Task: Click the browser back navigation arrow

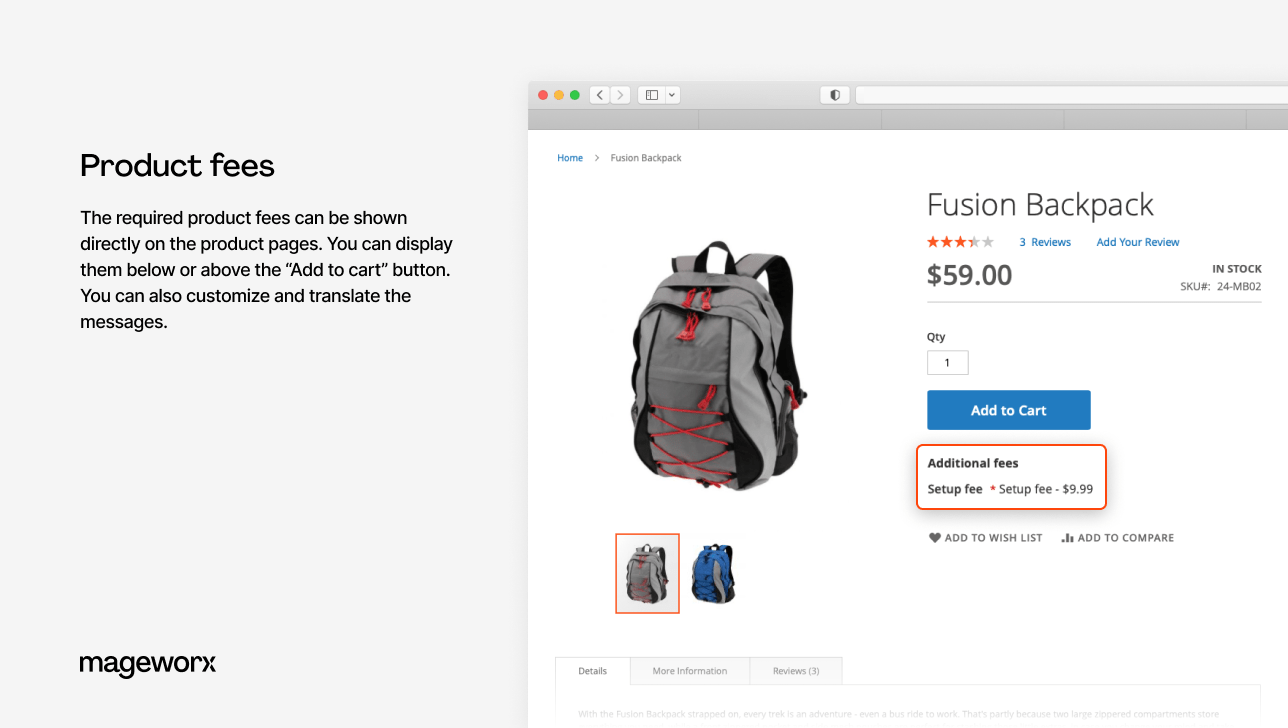Action: (599, 94)
